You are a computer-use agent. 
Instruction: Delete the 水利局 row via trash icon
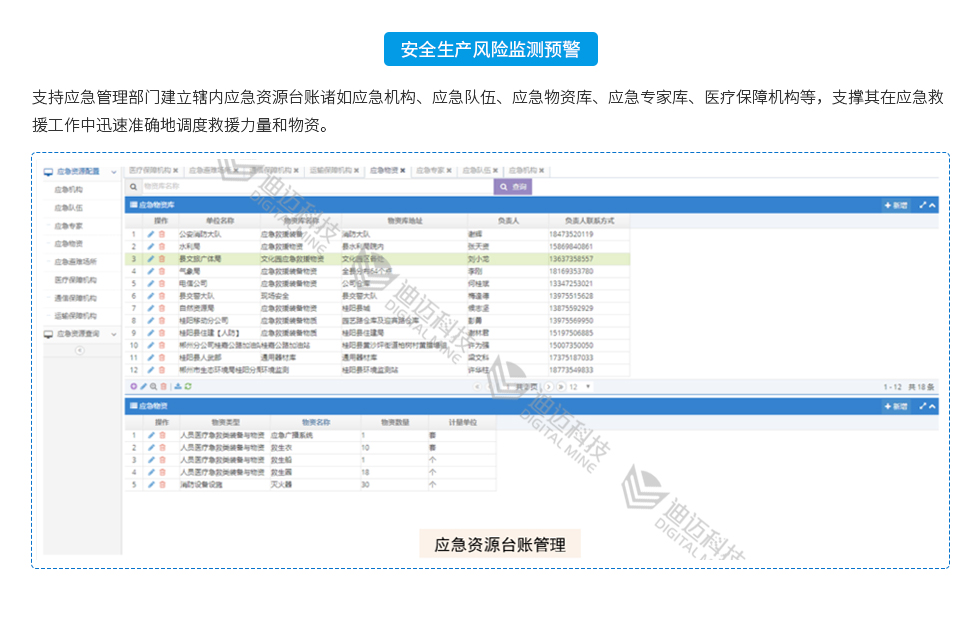162,246
